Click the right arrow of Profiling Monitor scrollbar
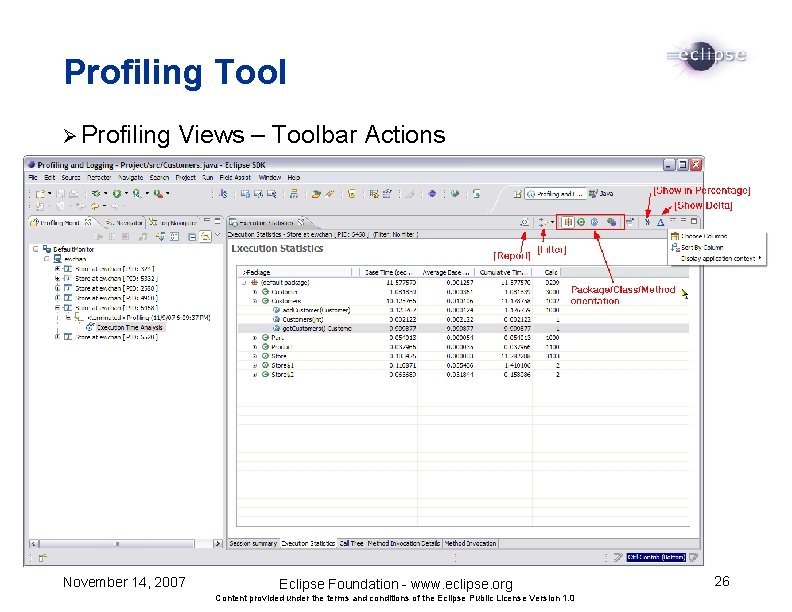 tap(218, 544)
